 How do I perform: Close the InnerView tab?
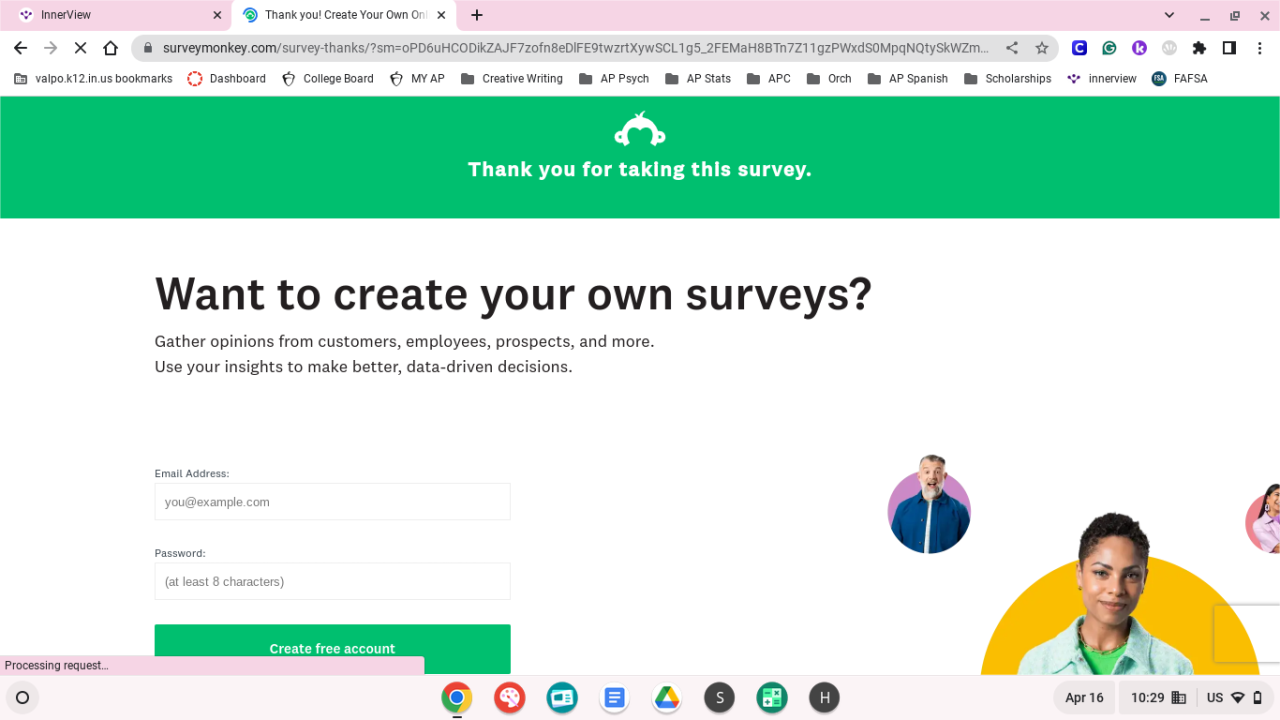click(x=218, y=15)
